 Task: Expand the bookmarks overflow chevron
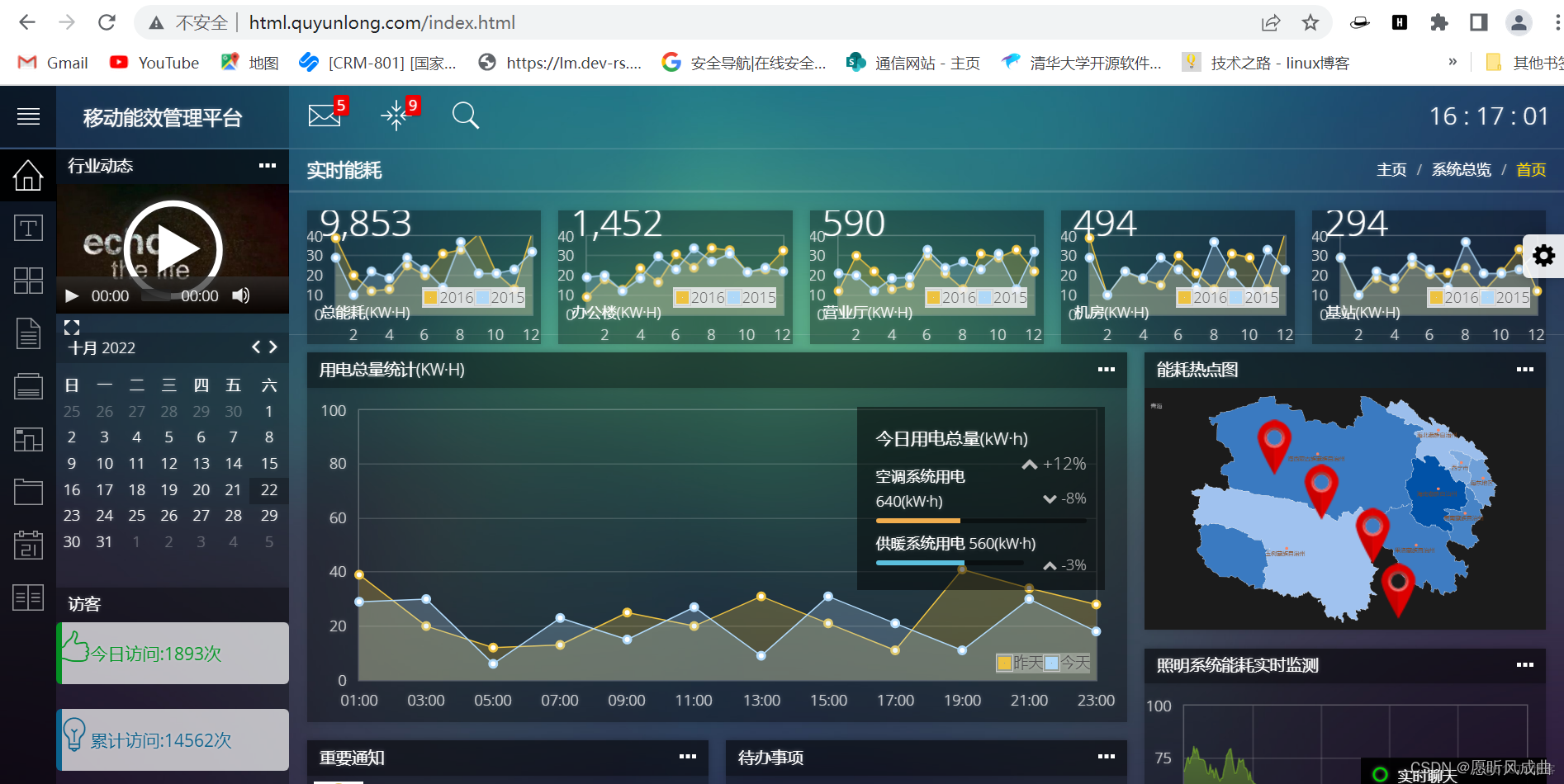tap(1453, 62)
